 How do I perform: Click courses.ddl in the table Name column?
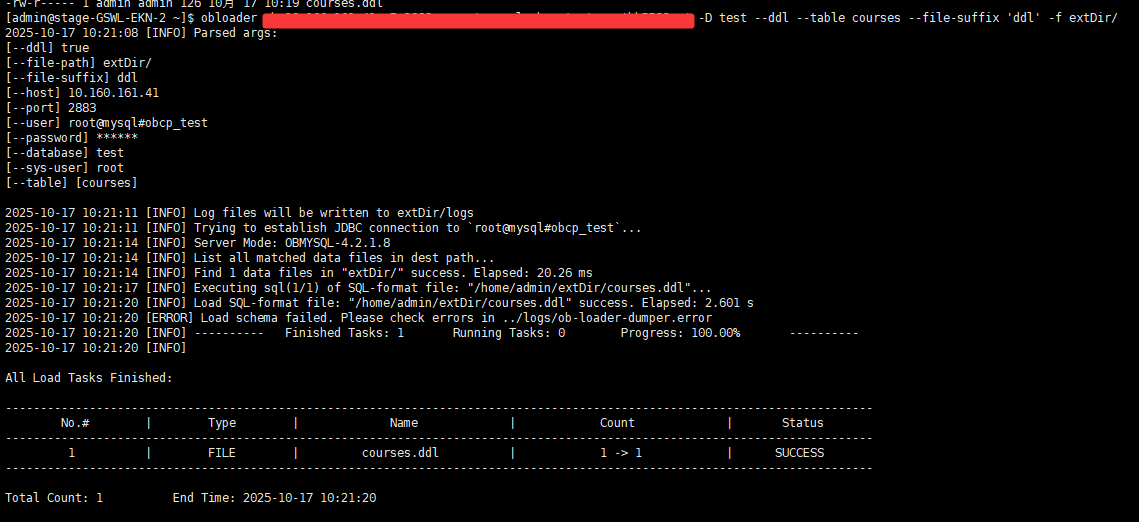click(x=400, y=453)
